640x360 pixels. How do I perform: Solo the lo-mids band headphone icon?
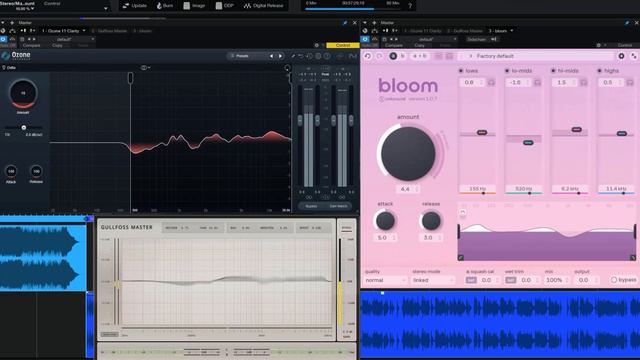click(x=538, y=82)
